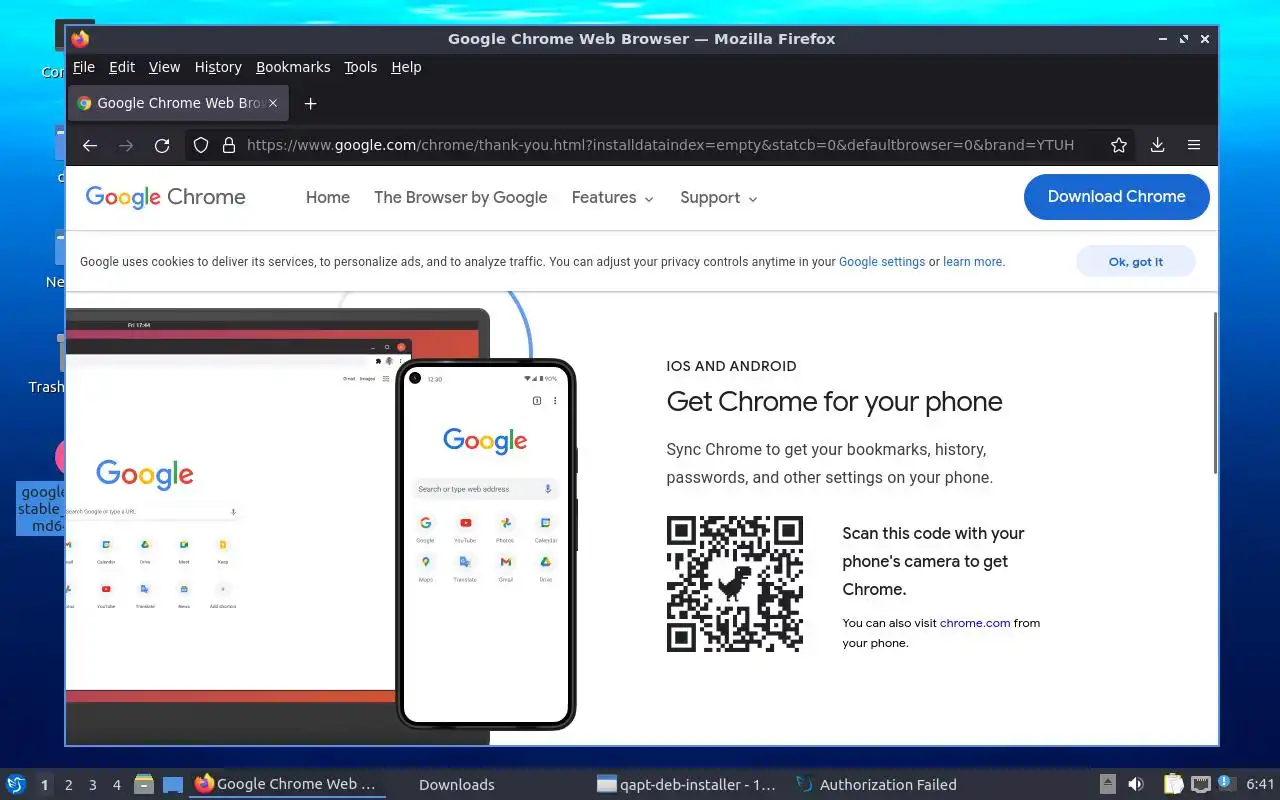Click the Trash desktop icon label
This screenshot has height=800, width=1280.
[46, 387]
